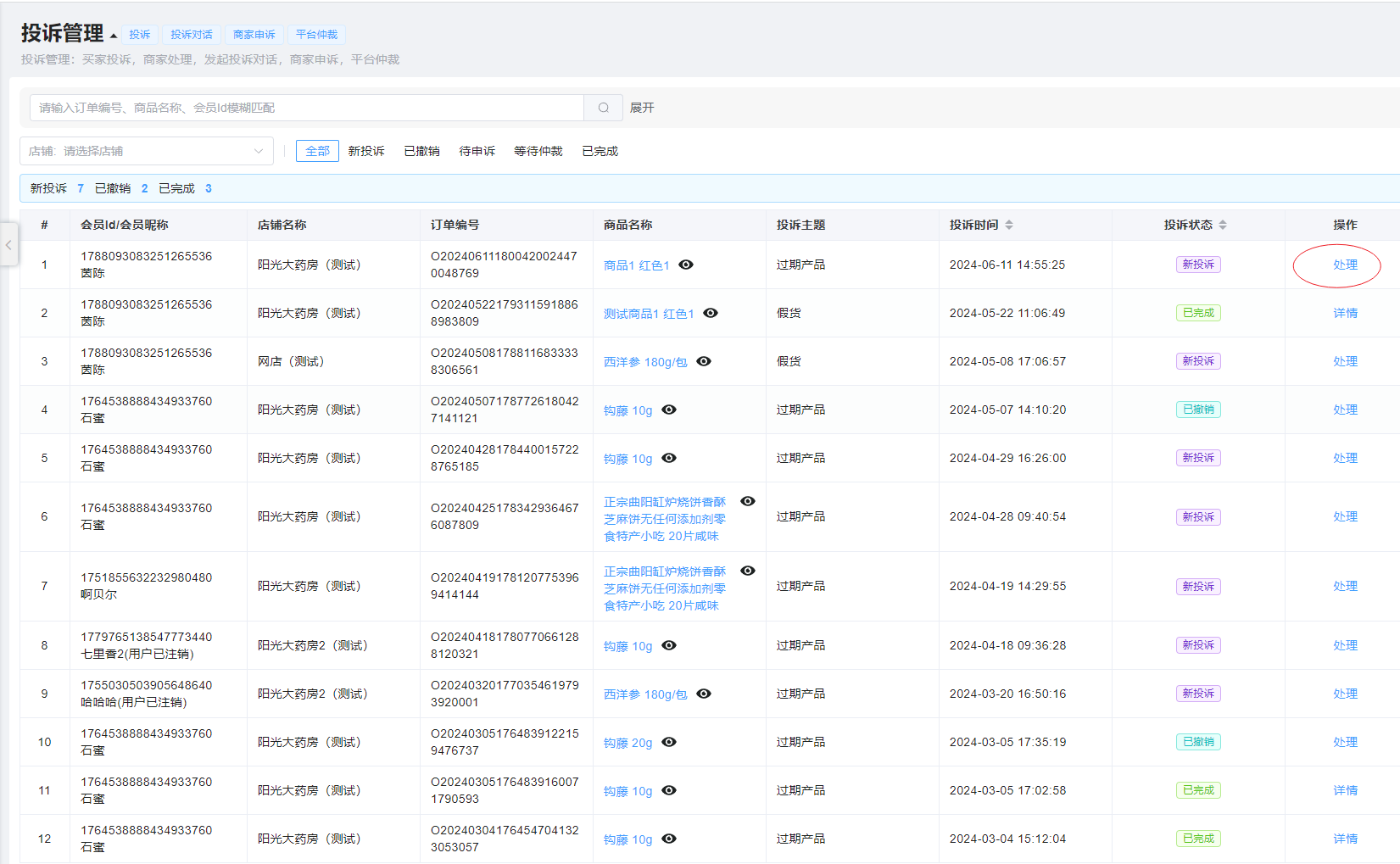Click the 订单编号 column header
Screen dimensions: 1400x864
455,225
